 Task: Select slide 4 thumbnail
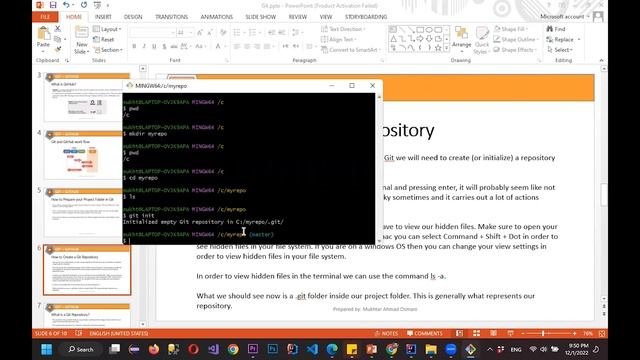click(87, 156)
